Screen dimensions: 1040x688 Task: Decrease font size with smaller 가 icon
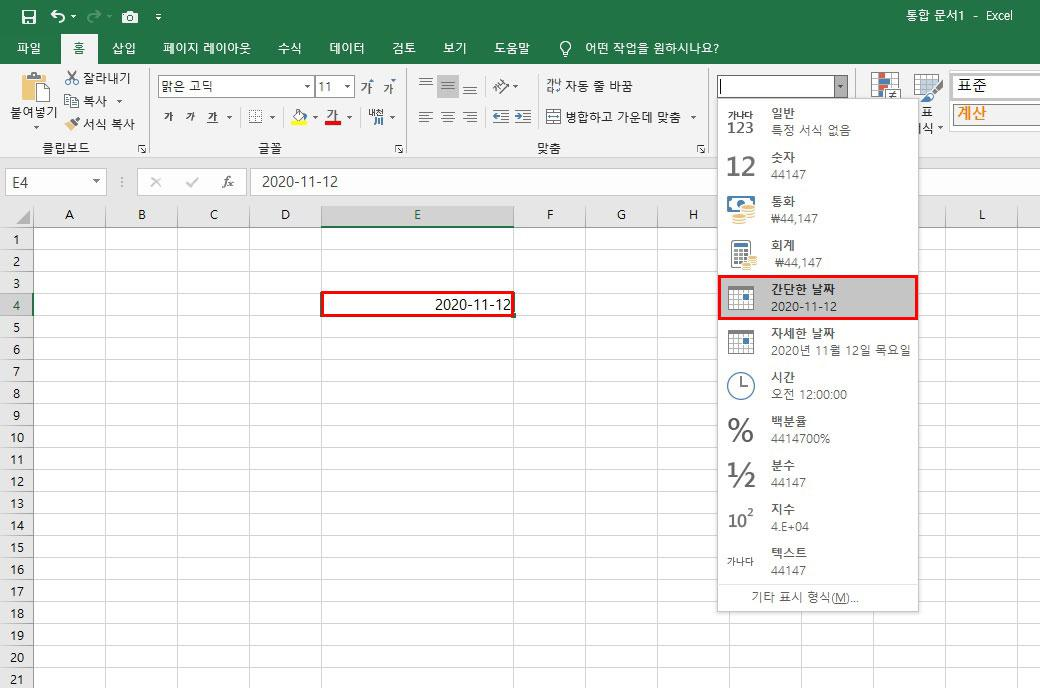click(x=389, y=86)
